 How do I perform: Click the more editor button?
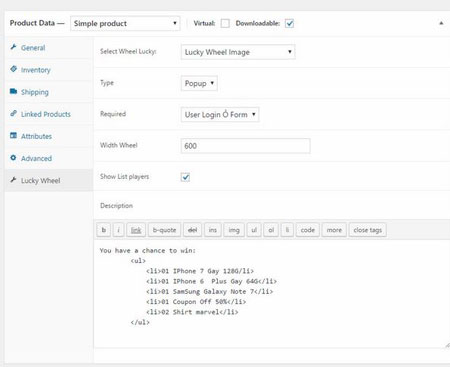[334, 230]
